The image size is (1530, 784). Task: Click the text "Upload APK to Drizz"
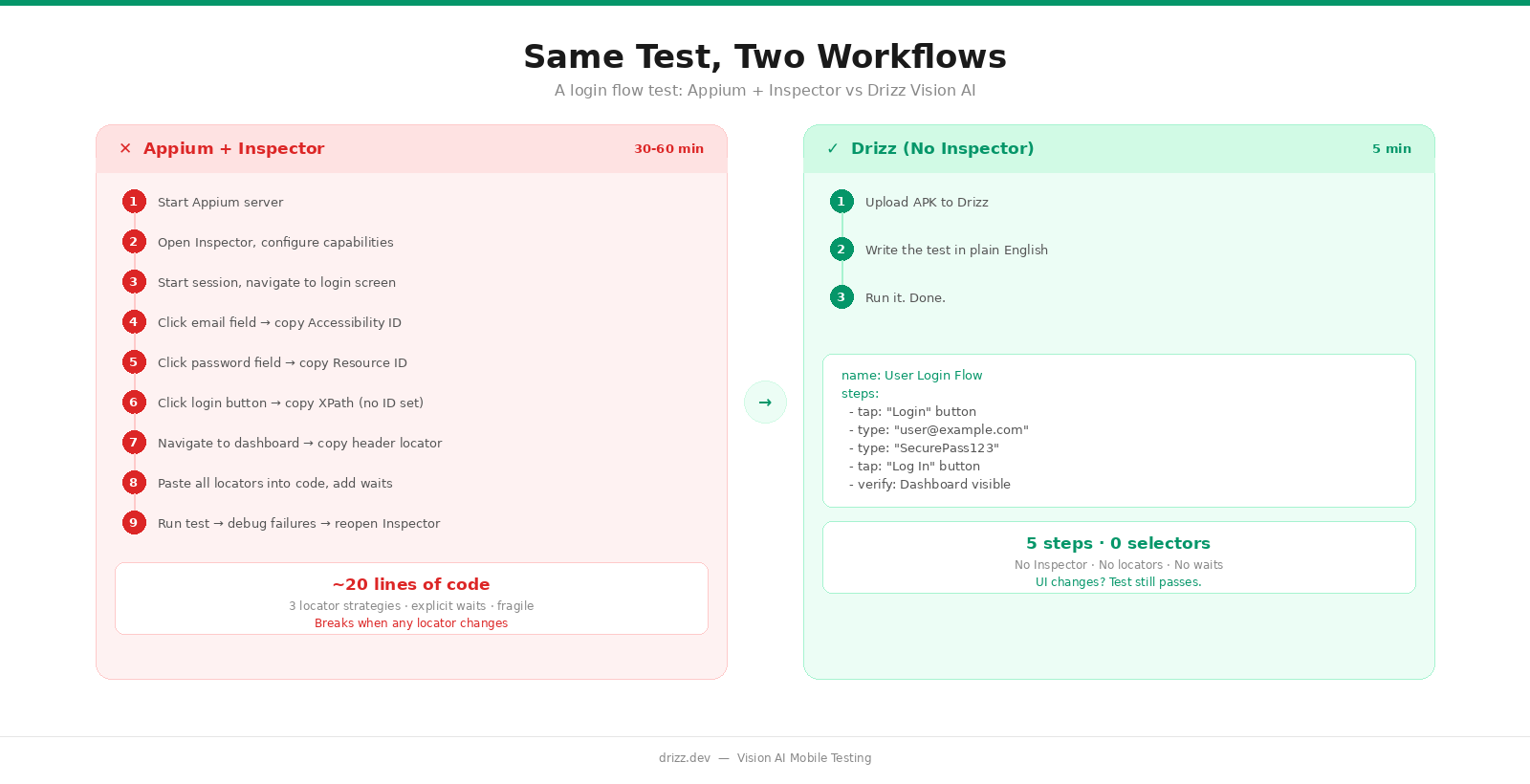click(x=927, y=202)
